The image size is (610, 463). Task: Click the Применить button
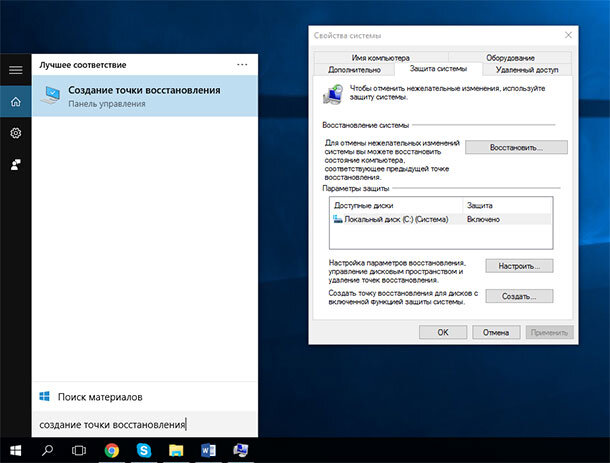tap(549, 332)
